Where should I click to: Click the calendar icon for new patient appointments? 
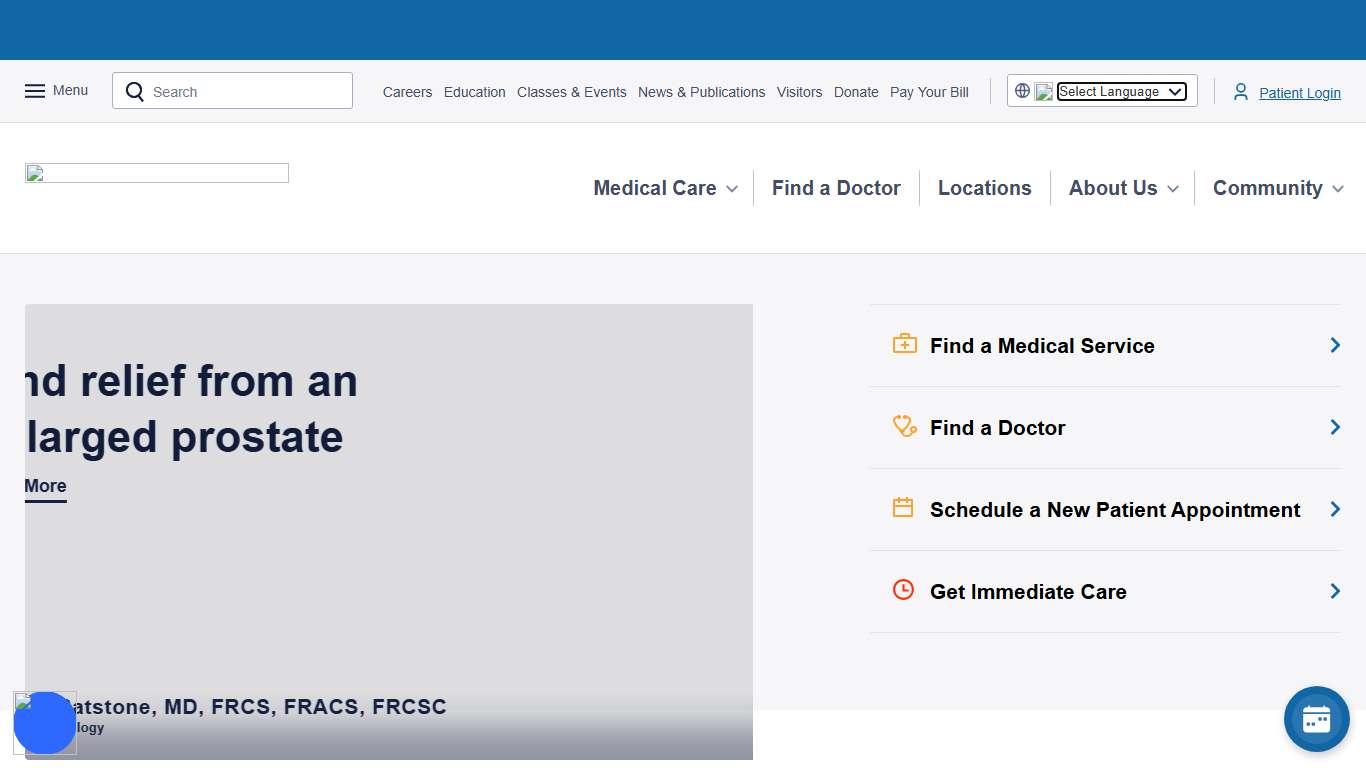[904, 508]
